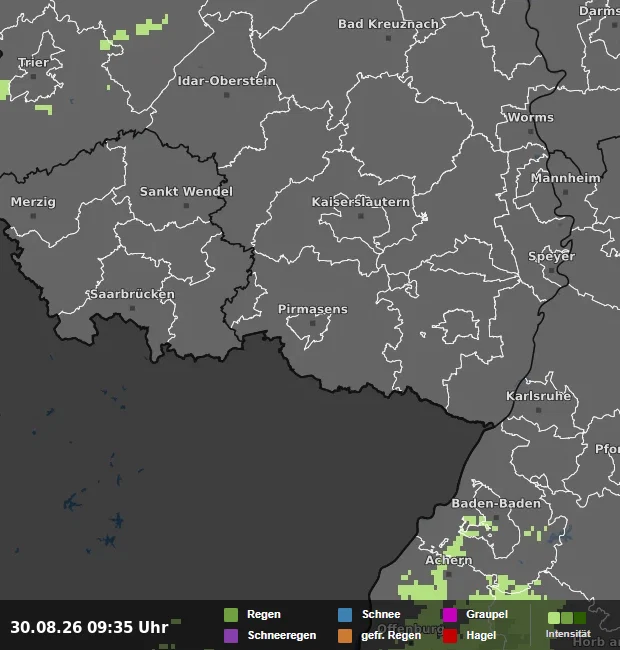Click the Worms city marker
620x650 pixels.
pos(530,131)
